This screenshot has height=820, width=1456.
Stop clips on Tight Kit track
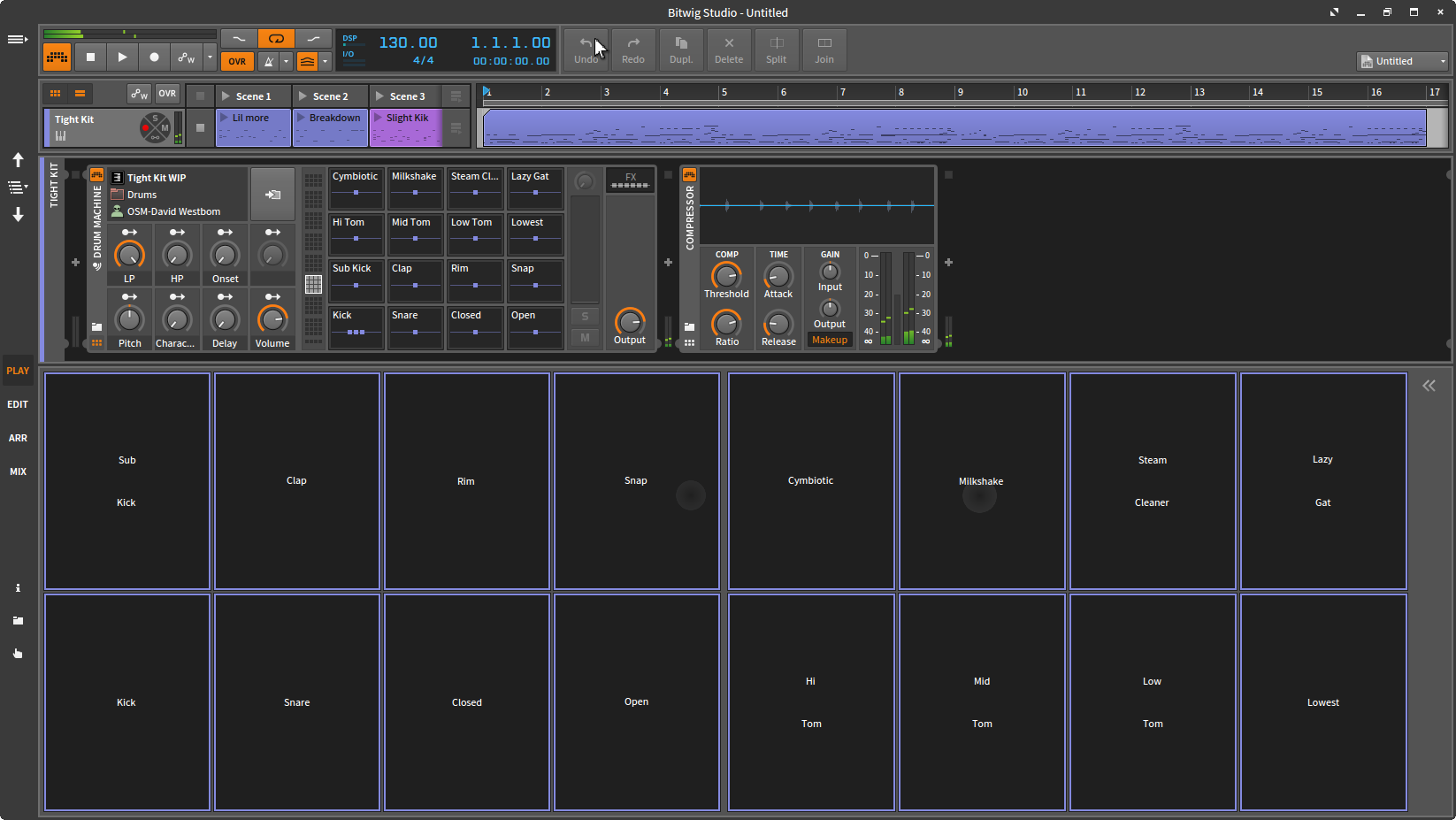[x=200, y=127]
